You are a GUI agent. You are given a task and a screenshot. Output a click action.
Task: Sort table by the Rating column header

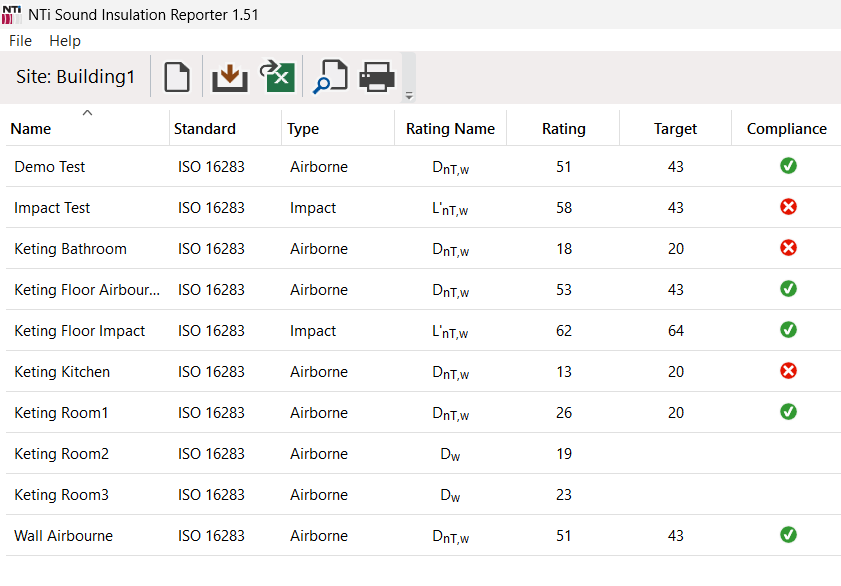pyautogui.click(x=563, y=128)
